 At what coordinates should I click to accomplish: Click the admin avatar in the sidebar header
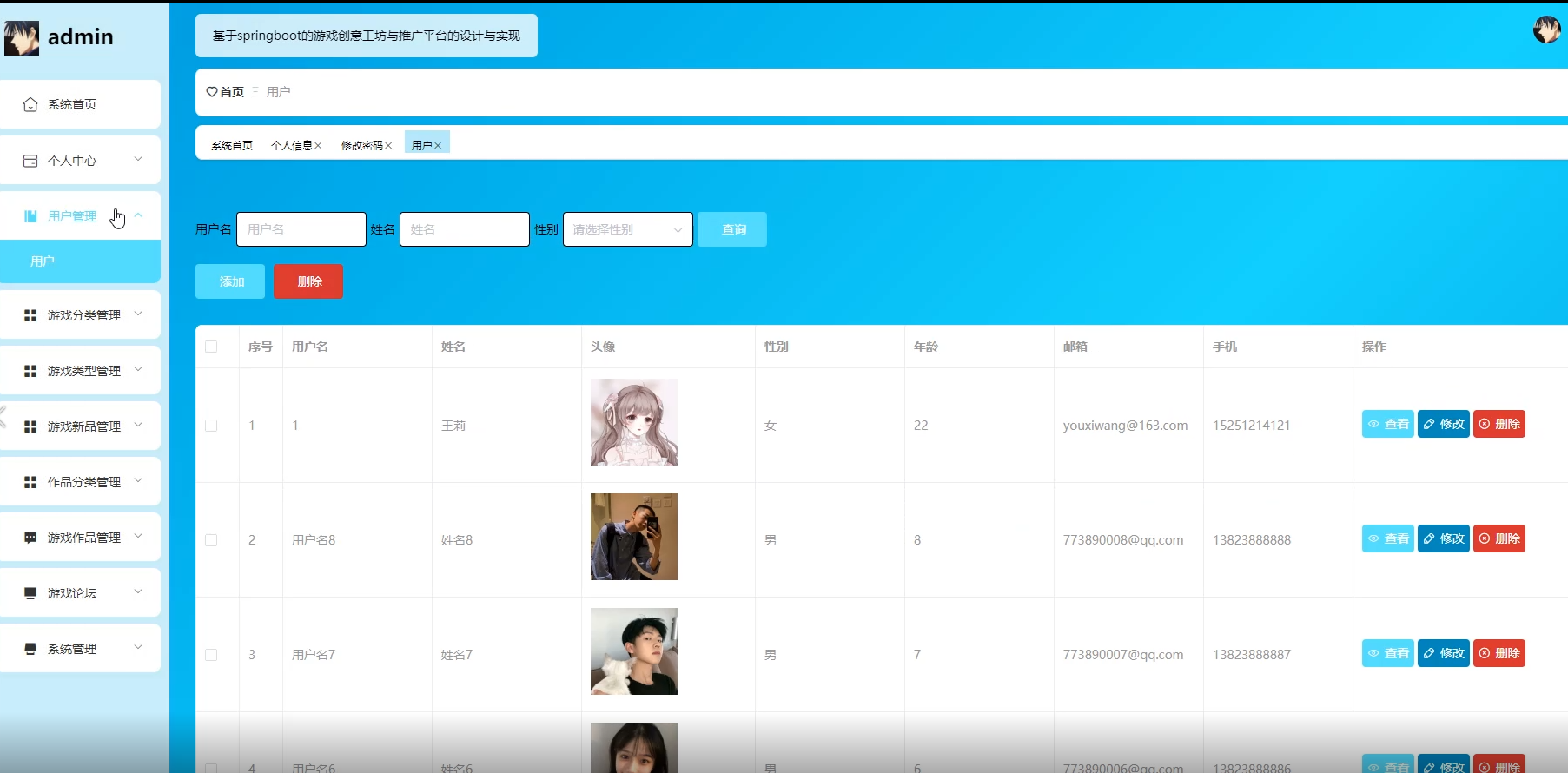pos(22,37)
